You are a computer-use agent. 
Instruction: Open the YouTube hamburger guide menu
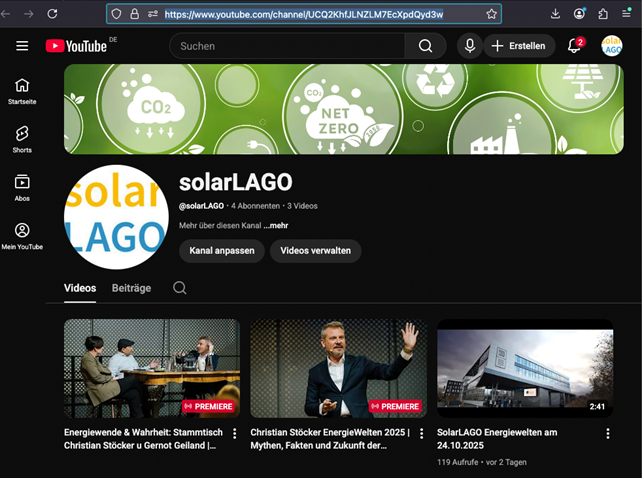[x=22, y=46]
